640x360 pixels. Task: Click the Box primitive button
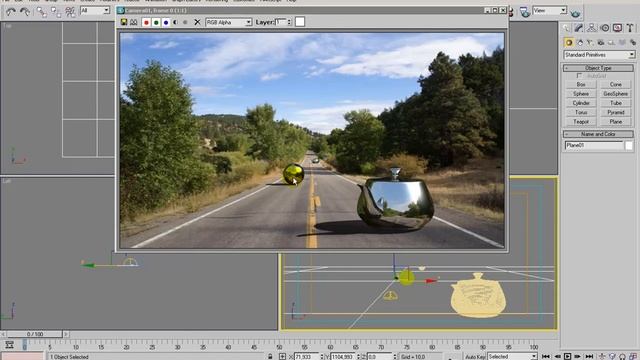581,84
